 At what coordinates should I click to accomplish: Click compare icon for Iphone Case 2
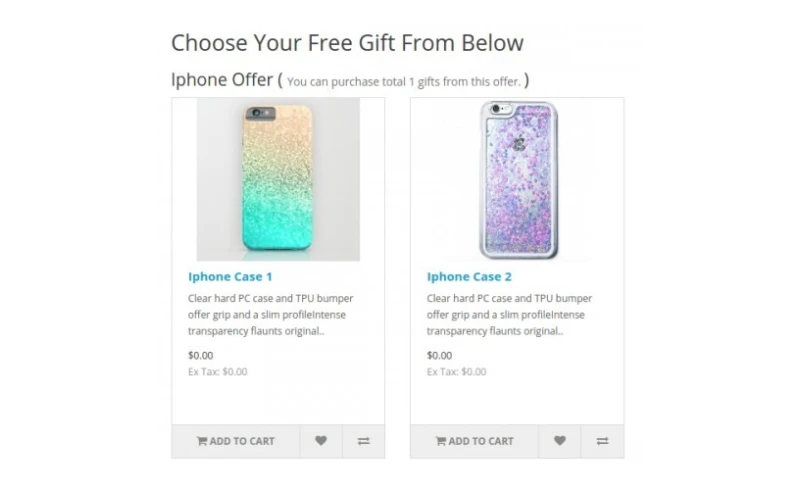tap(602, 441)
